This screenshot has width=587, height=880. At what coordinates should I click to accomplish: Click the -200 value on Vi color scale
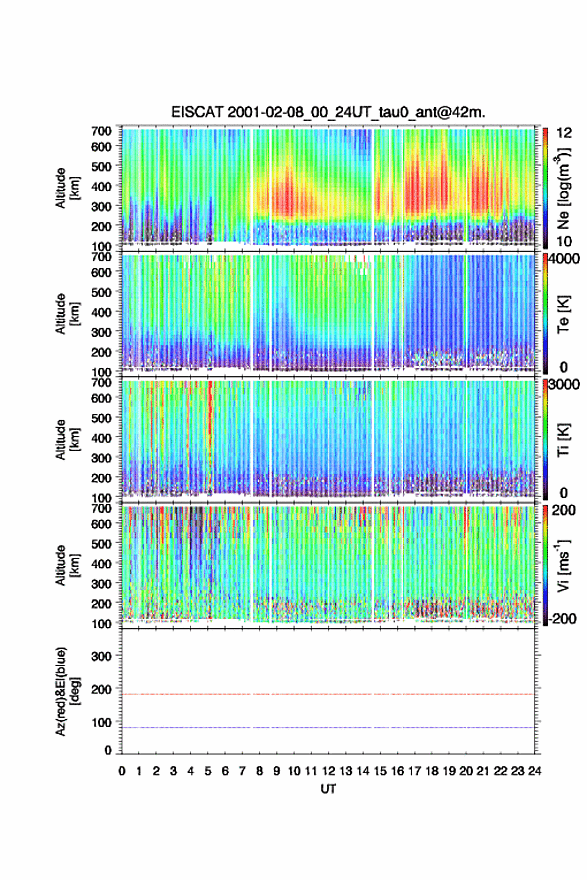[x=563, y=619]
